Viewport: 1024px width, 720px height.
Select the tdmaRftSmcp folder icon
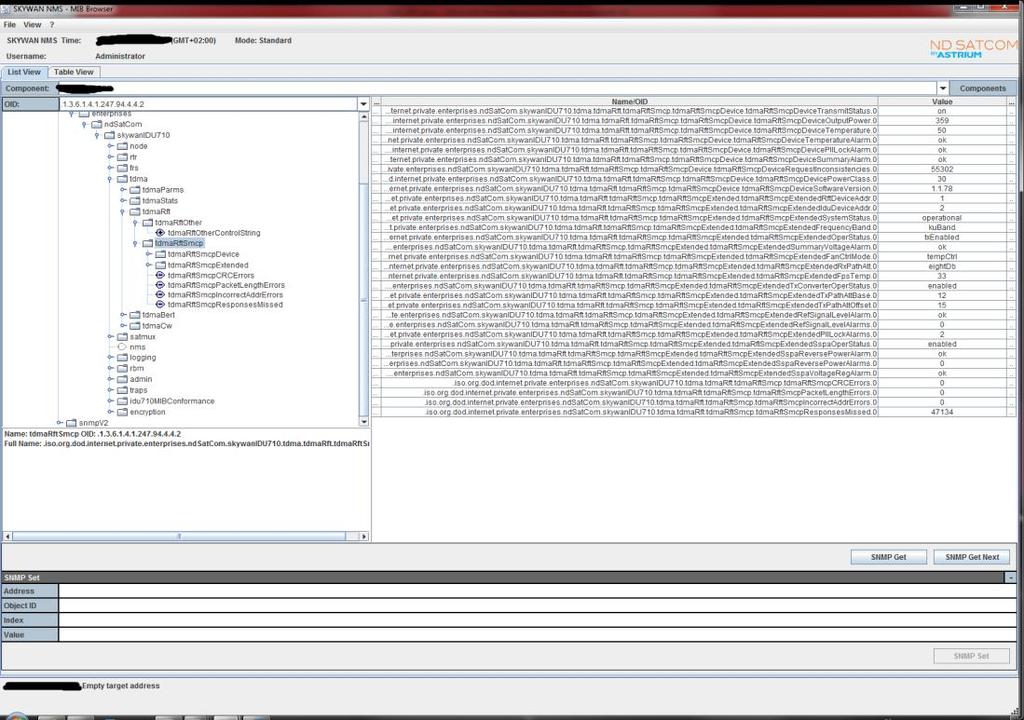coord(148,243)
